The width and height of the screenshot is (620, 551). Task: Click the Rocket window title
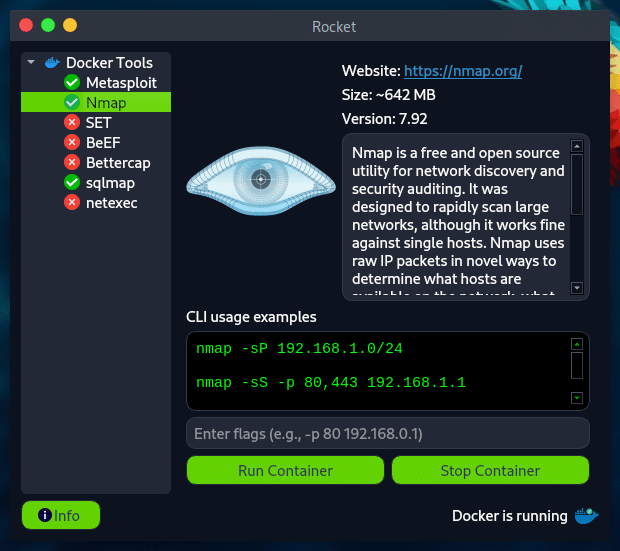point(334,27)
